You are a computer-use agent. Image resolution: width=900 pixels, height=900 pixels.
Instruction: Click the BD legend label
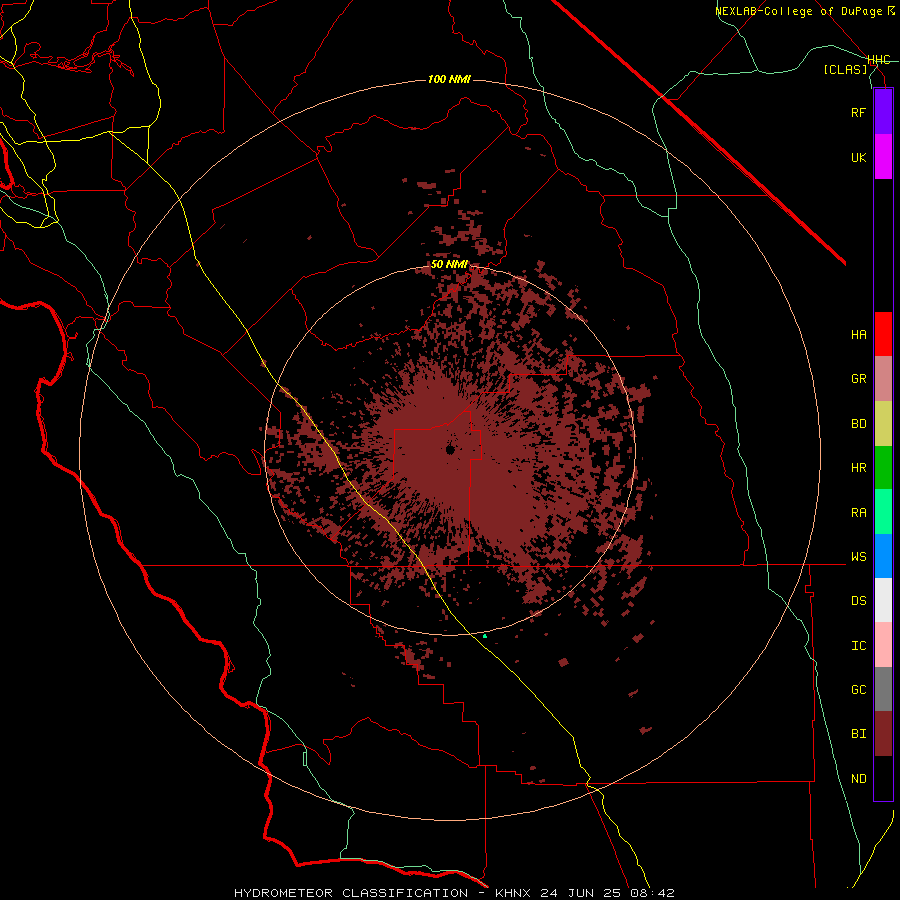858,424
